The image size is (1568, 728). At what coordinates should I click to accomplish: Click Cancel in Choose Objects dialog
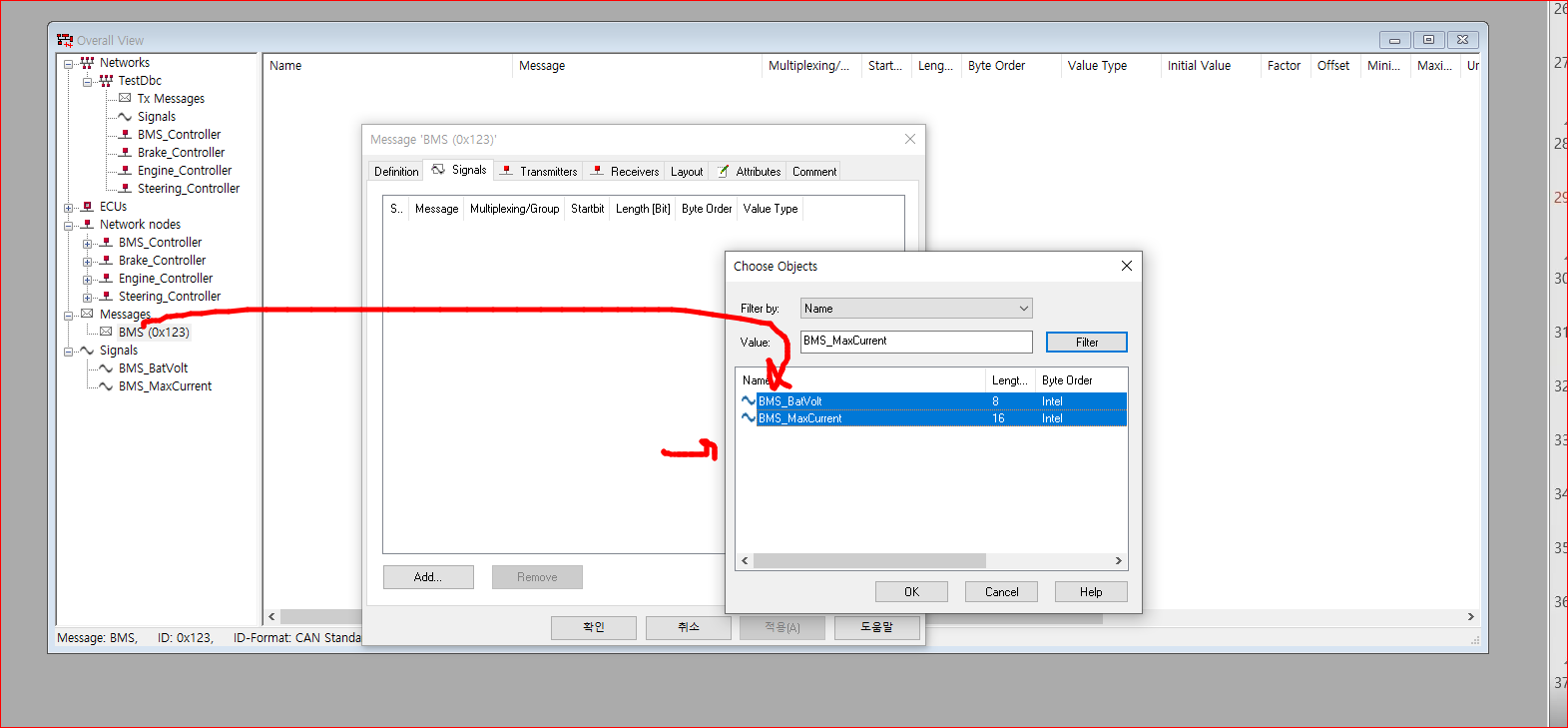click(1001, 592)
